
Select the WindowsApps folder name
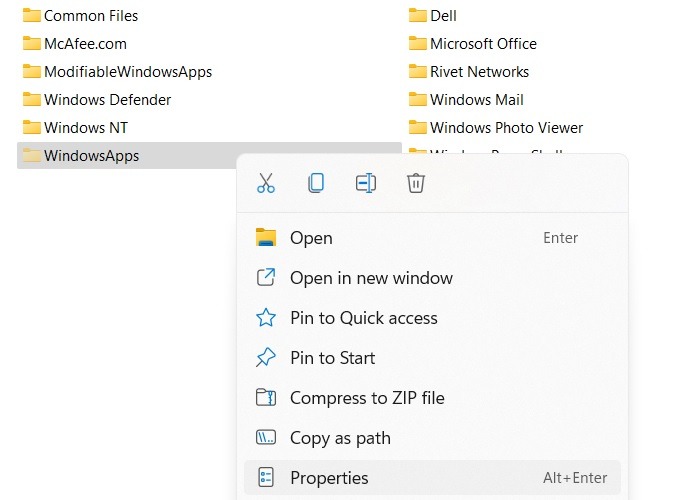[x=92, y=156]
